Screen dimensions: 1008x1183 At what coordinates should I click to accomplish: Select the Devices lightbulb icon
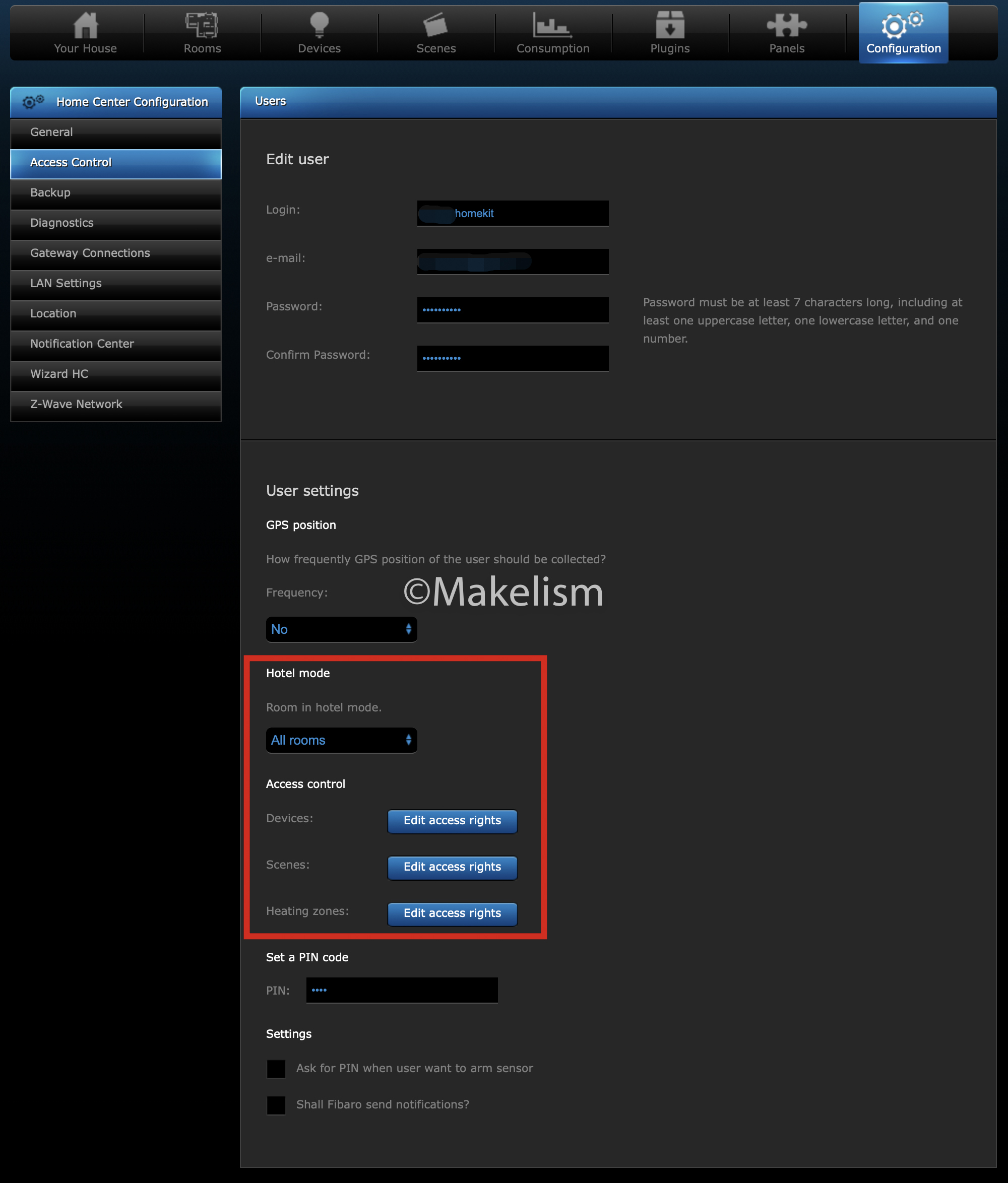click(x=319, y=25)
